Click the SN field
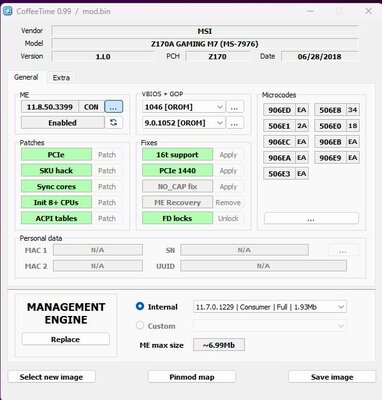Viewport: 382px width, 400px height. (244, 250)
